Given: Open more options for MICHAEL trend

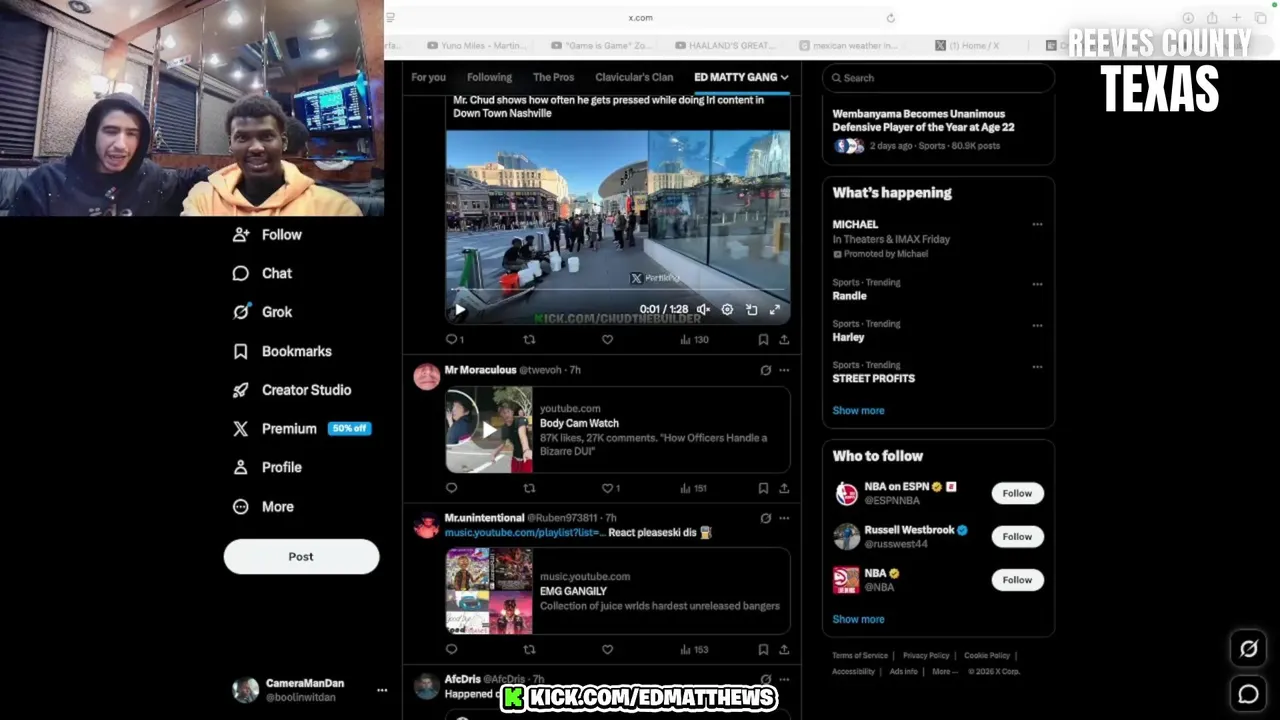Looking at the screenshot, I should [1037, 225].
